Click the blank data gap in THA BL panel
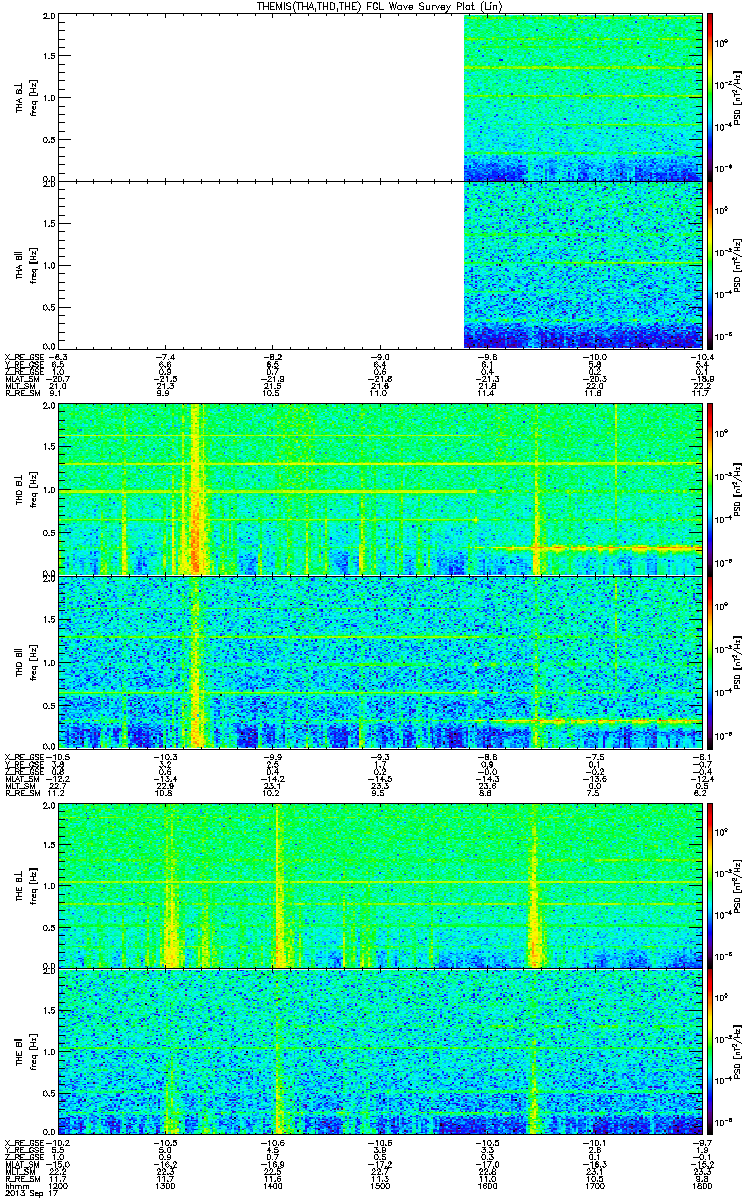The image size is (750, 1200). click(262, 97)
